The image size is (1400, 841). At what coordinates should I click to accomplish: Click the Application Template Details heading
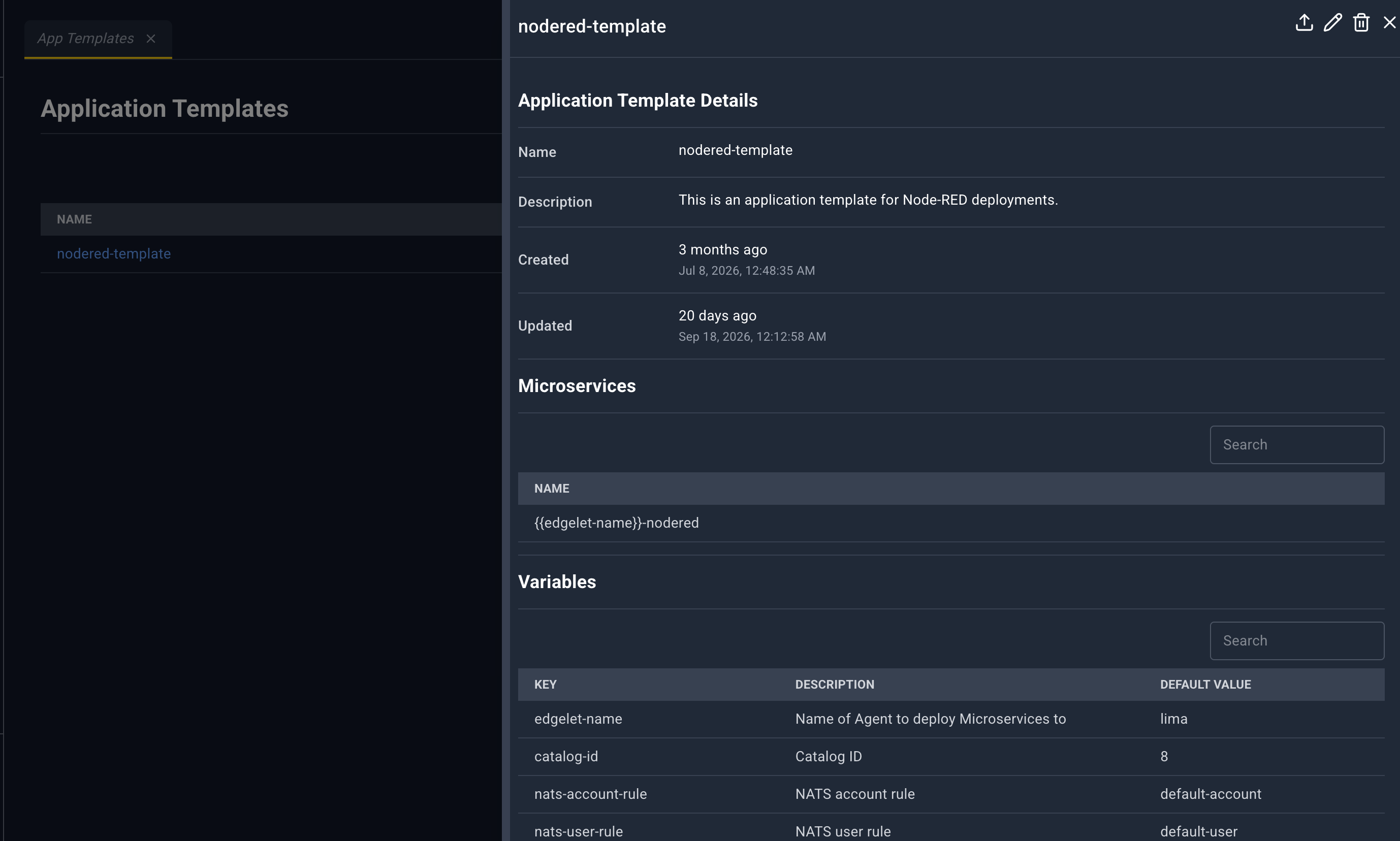[x=638, y=101]
